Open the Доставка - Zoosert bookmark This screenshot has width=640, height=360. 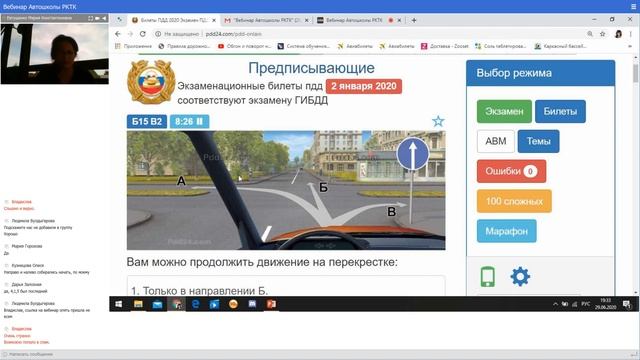point(445,46)
